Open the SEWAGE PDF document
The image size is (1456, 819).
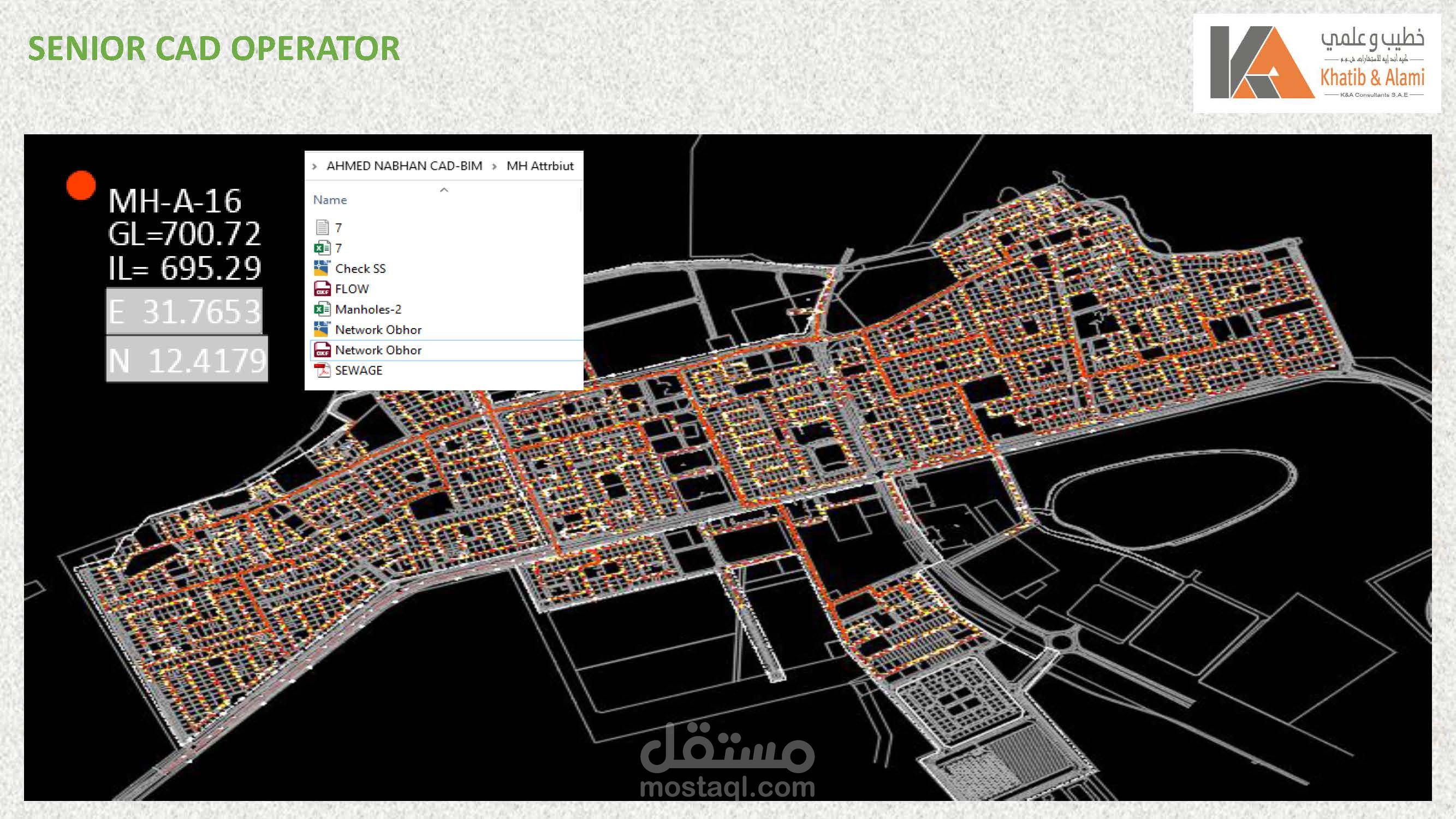point(358,370)
